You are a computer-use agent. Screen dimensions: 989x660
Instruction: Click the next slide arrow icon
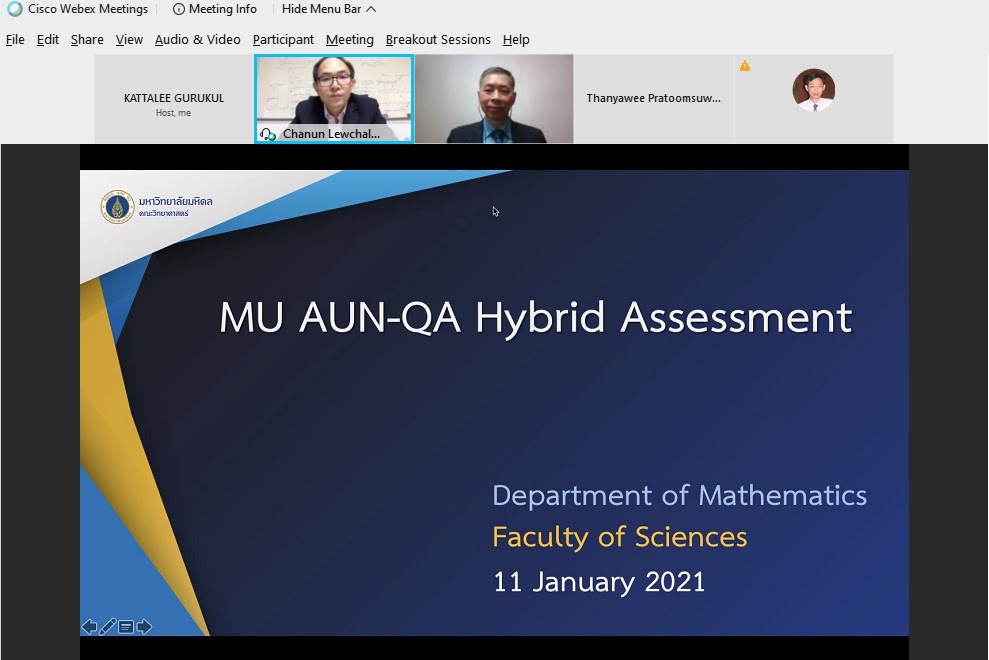coord(144,627)
